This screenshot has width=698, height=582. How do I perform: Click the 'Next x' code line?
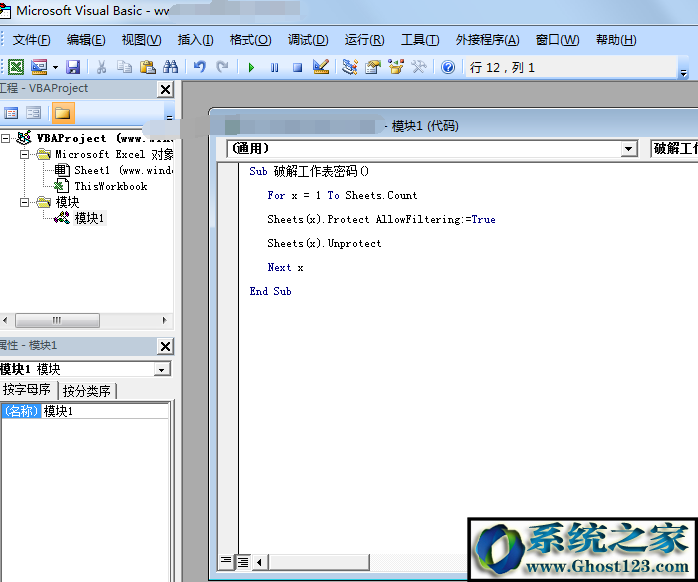[285, 268]
